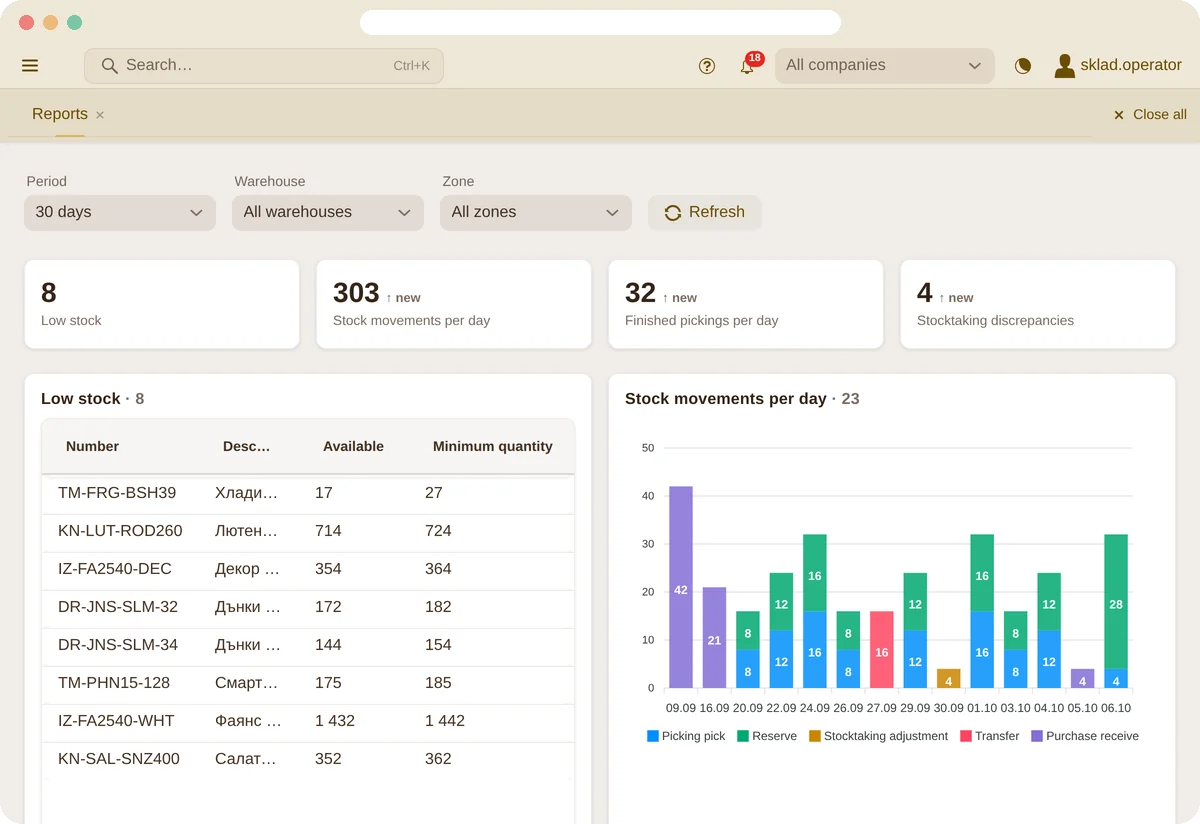Toggle dark theme moon icon

click(x=1023, y=66)
